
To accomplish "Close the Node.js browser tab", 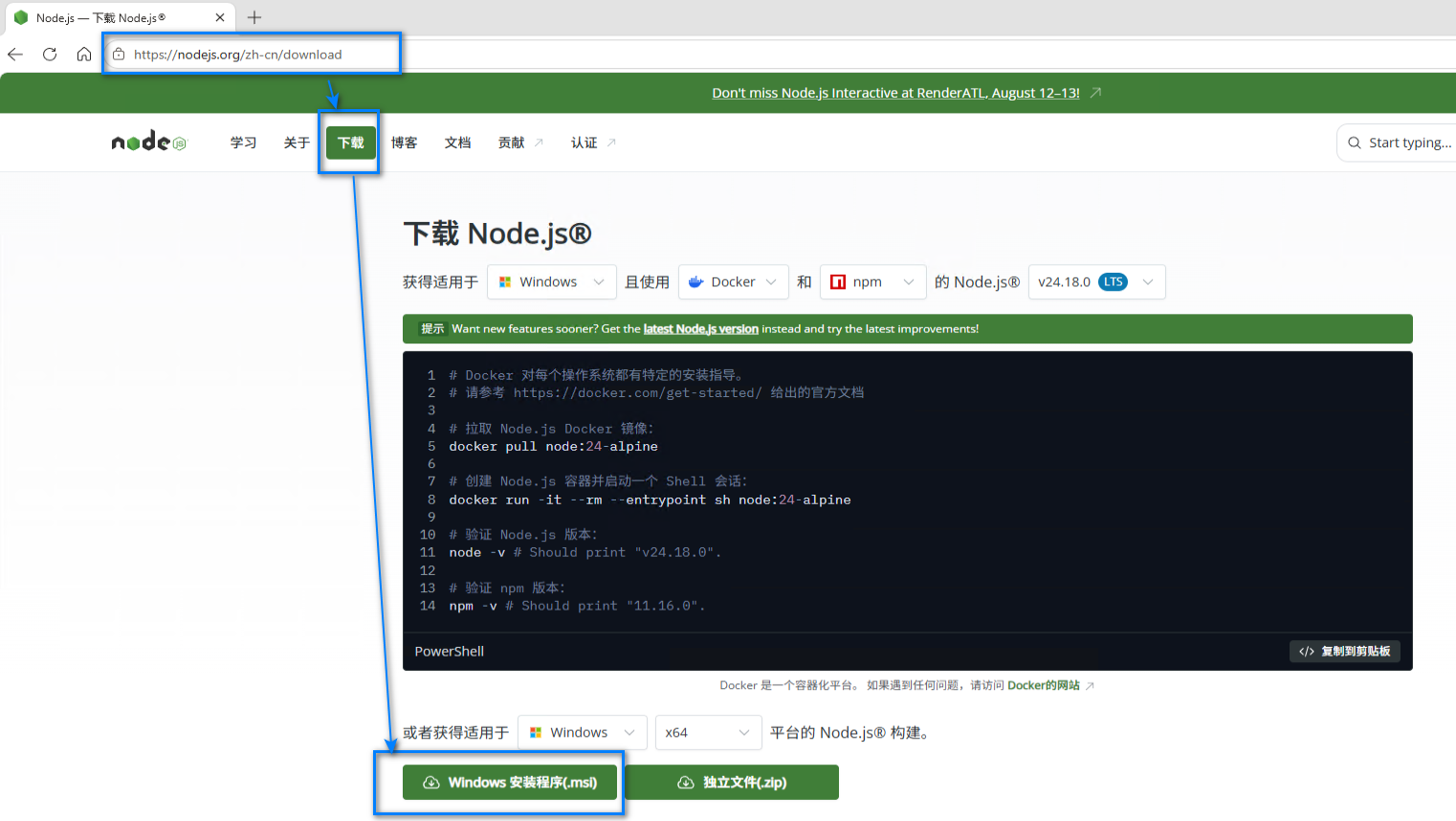I will [x=220, y=17].
